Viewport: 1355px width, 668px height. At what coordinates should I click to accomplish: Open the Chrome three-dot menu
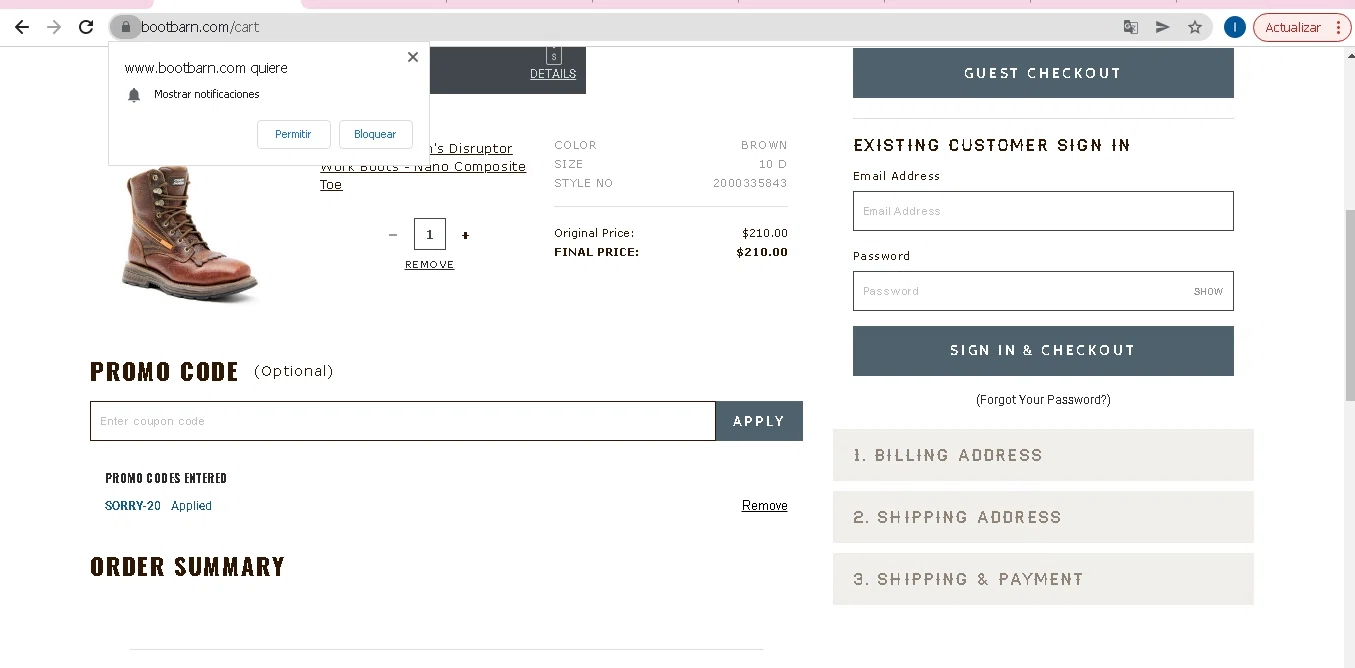click(x=1339, y=27)
